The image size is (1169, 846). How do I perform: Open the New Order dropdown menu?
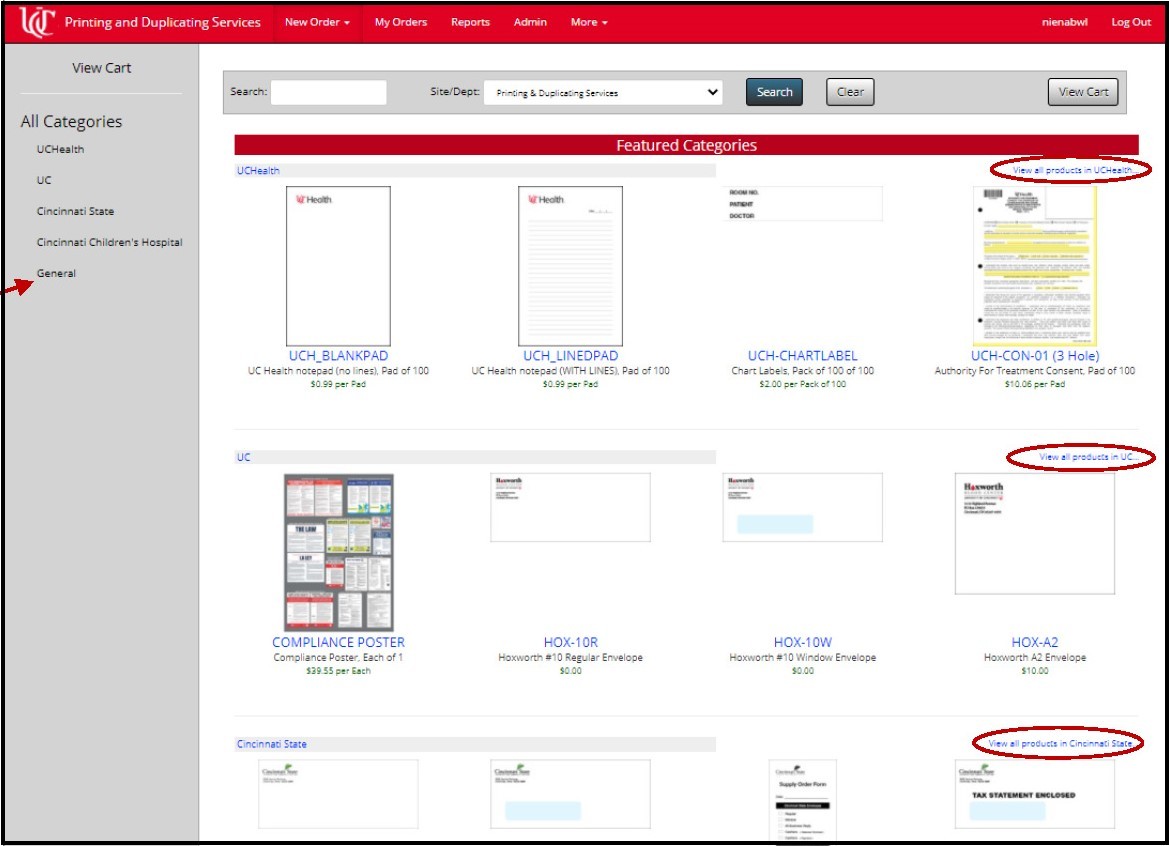click(314, 21)
